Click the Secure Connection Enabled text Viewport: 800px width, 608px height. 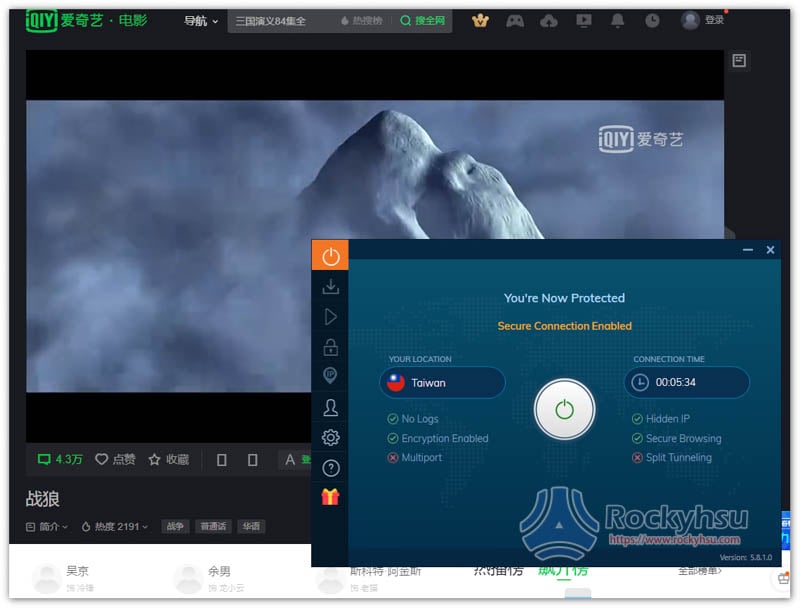pyautogui.click(x=564, y=326)
